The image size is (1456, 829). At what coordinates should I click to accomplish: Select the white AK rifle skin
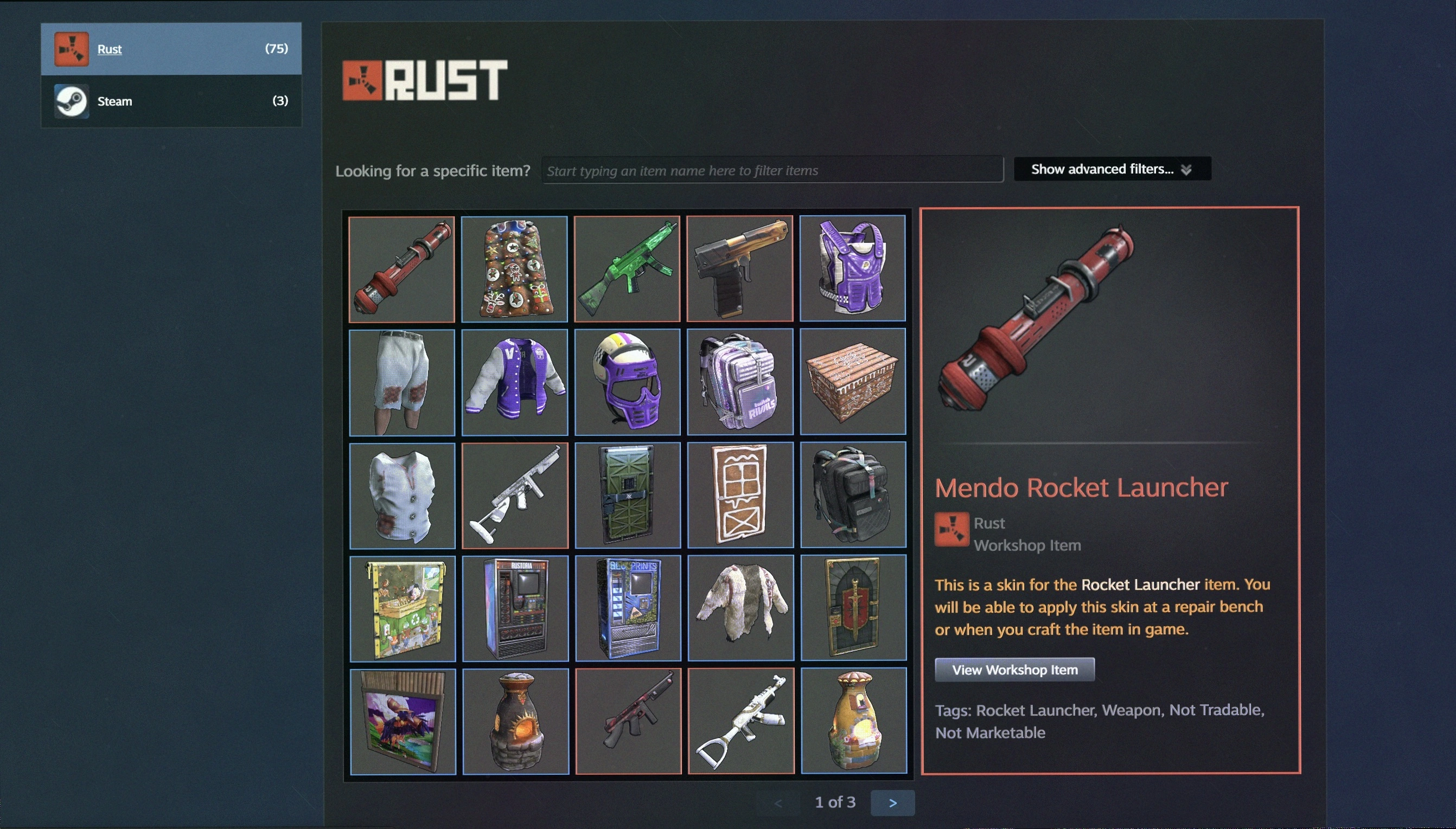pos(741,722)
